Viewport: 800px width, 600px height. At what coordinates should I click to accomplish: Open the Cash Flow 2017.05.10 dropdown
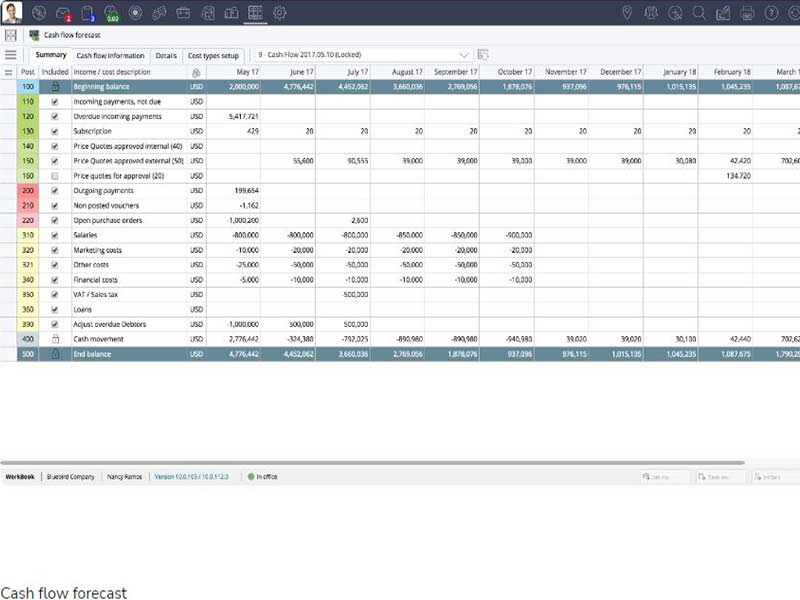coord(464,55)
